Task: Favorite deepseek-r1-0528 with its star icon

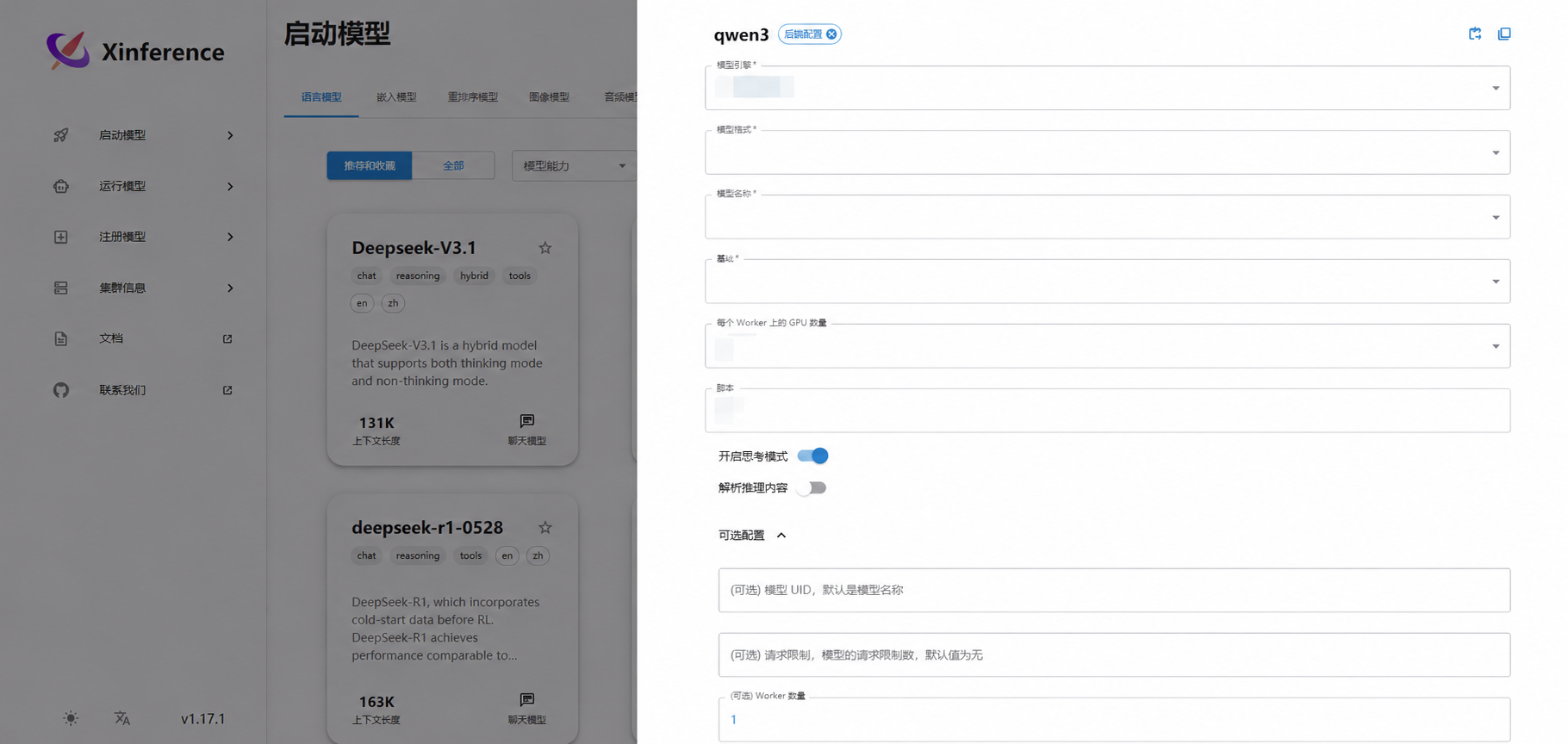Action: (545, 527)
